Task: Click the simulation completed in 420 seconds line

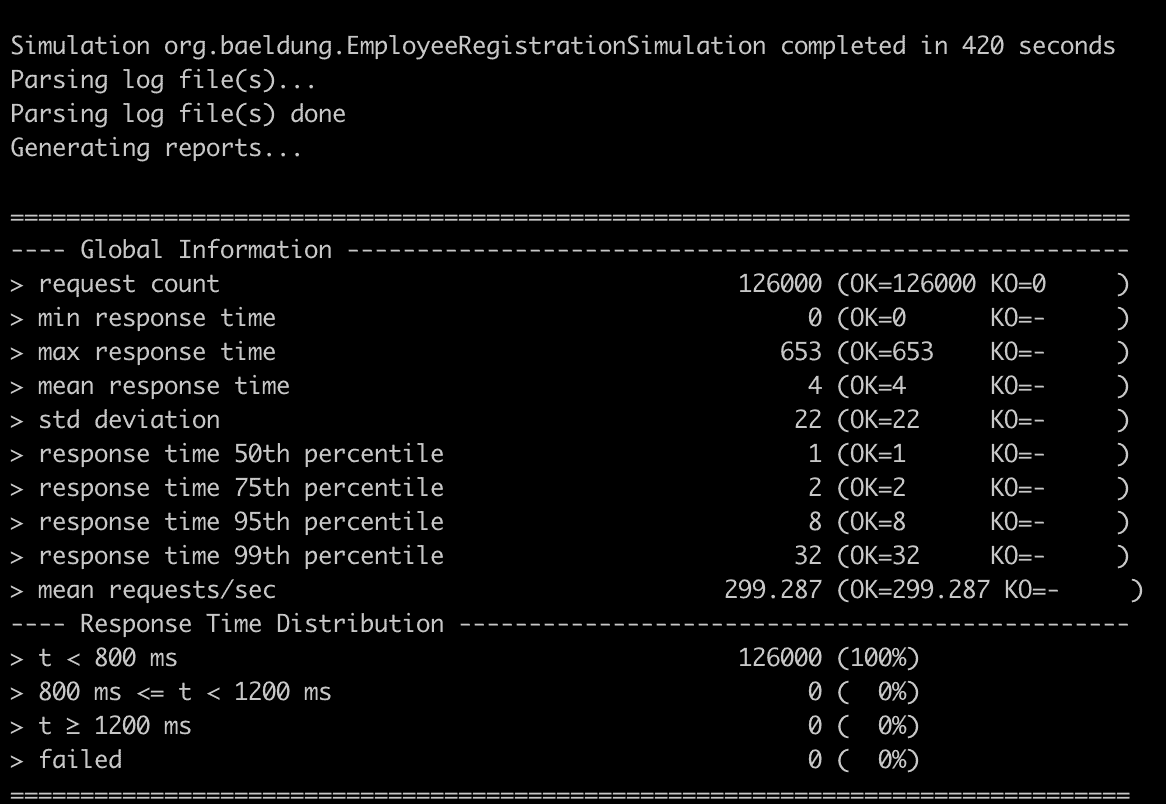Action: pos(563,46)
